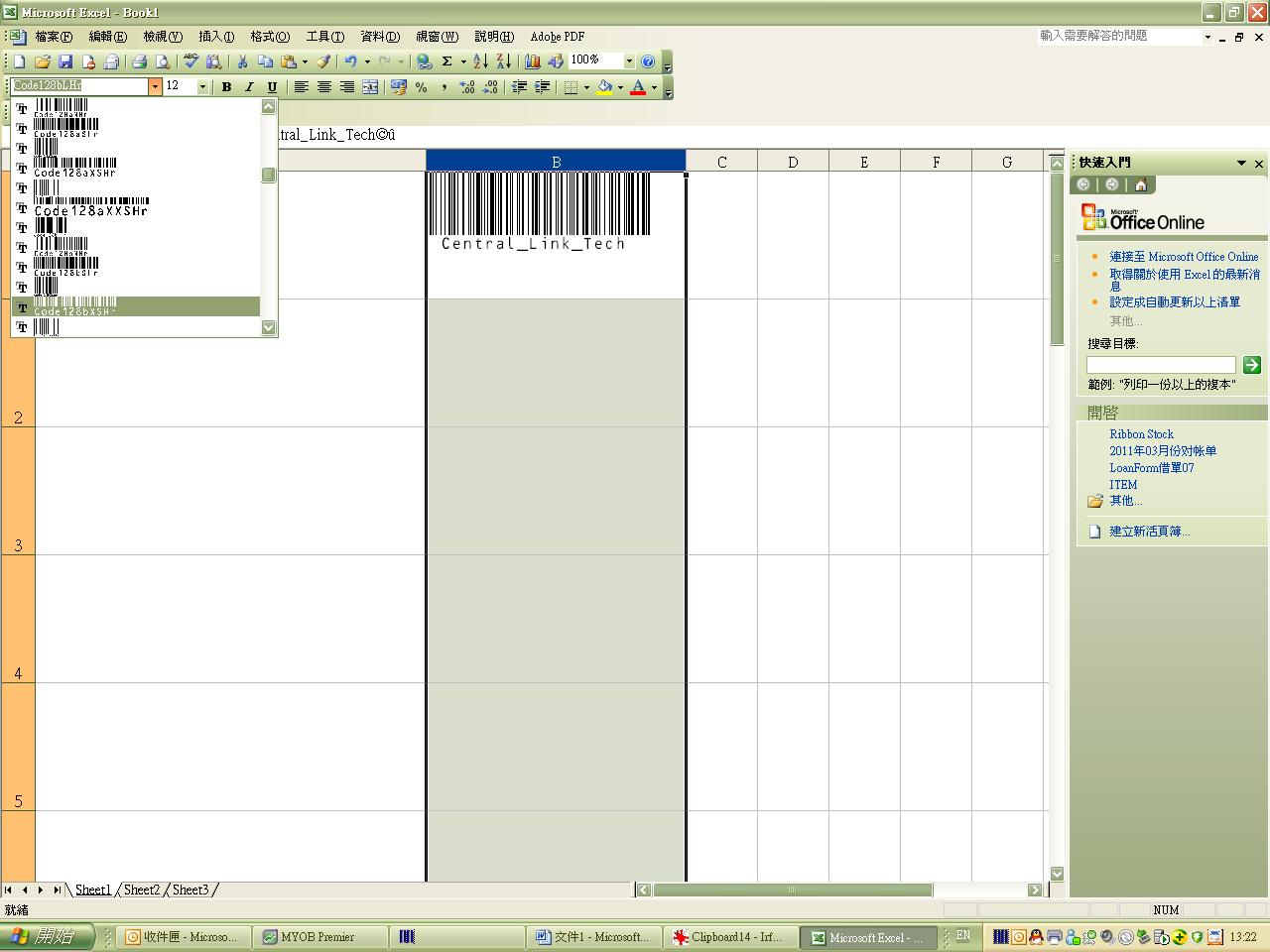Apply yellow fill color bucket
1270x952 pixels.
tap(604, 87)
